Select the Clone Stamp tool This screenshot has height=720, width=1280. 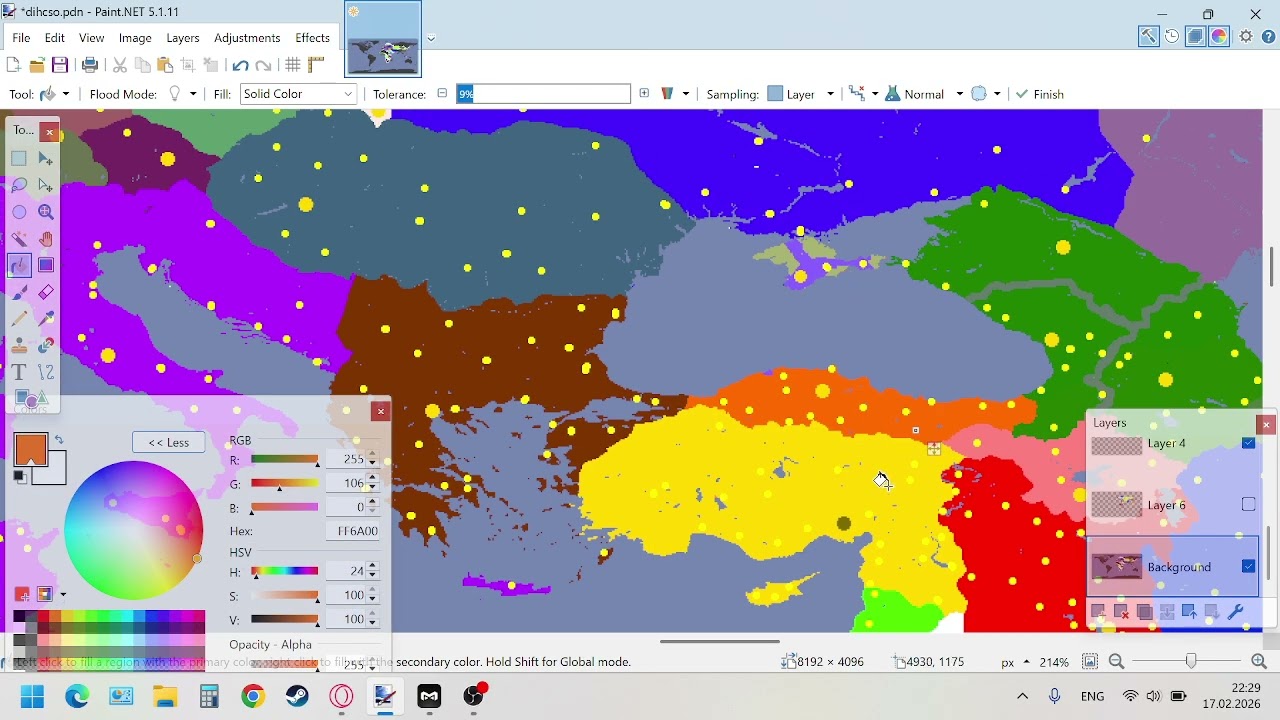click(19, 346)
